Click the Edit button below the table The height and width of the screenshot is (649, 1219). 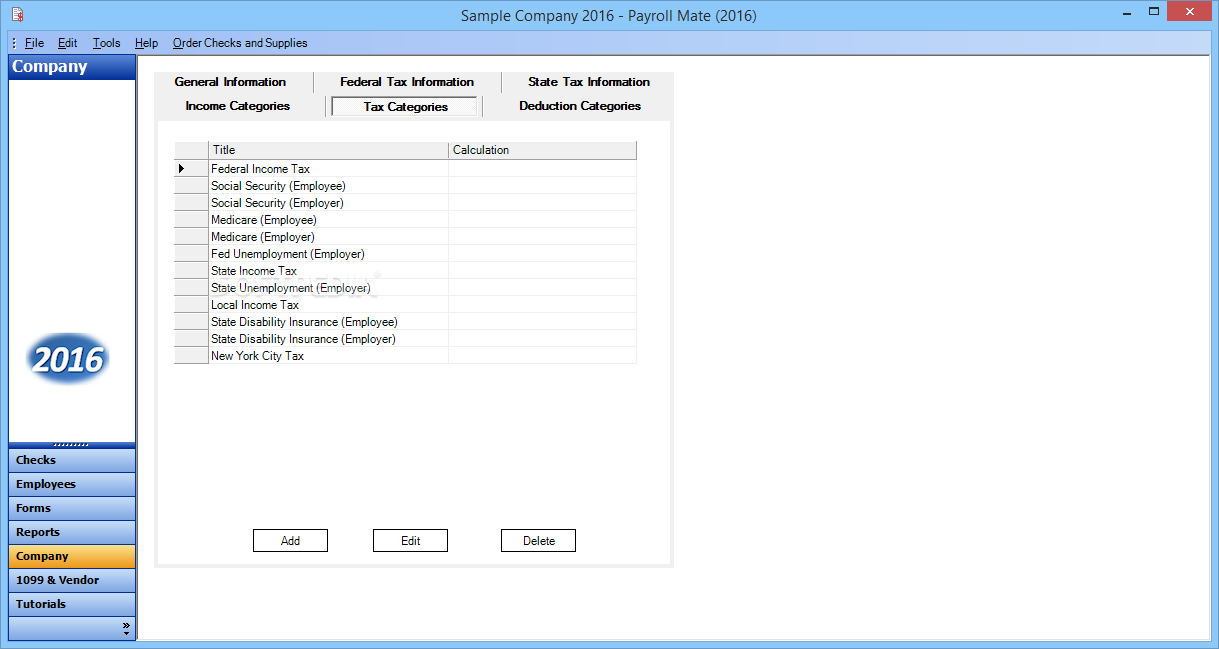pyautogui.click(x=410, y=541)
